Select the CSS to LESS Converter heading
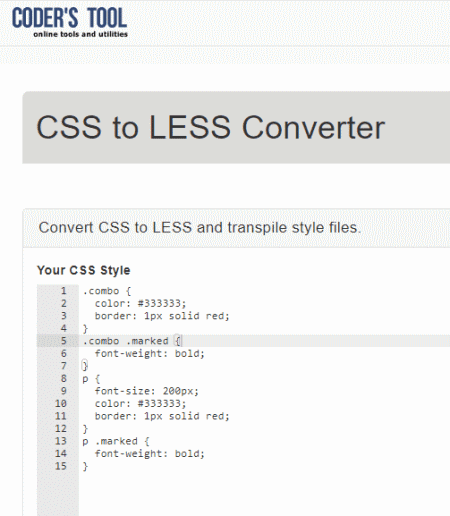 click(211, 127)
